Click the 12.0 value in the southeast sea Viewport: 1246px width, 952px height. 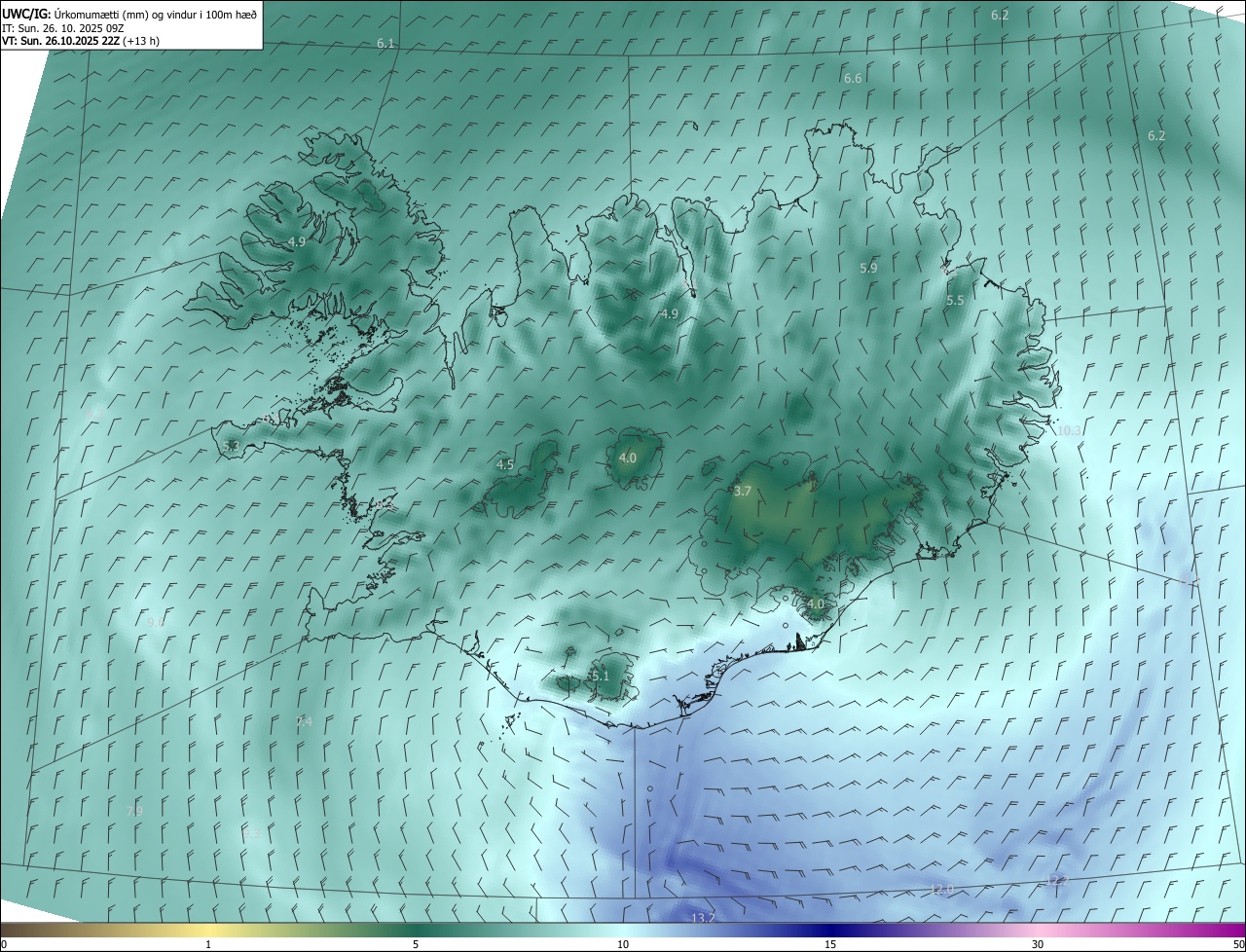click(940, 889)
